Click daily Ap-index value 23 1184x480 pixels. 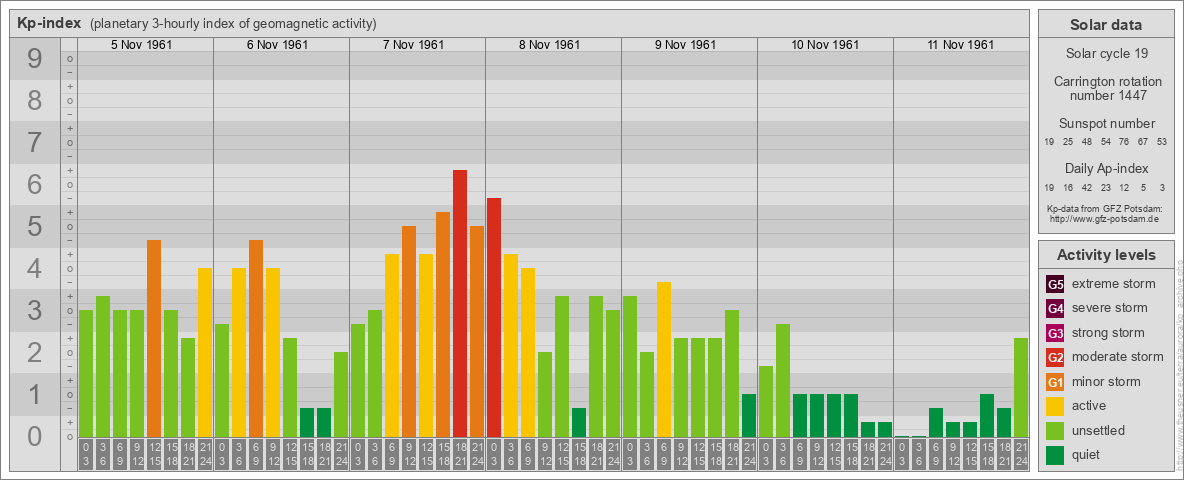pos(1105,187)
